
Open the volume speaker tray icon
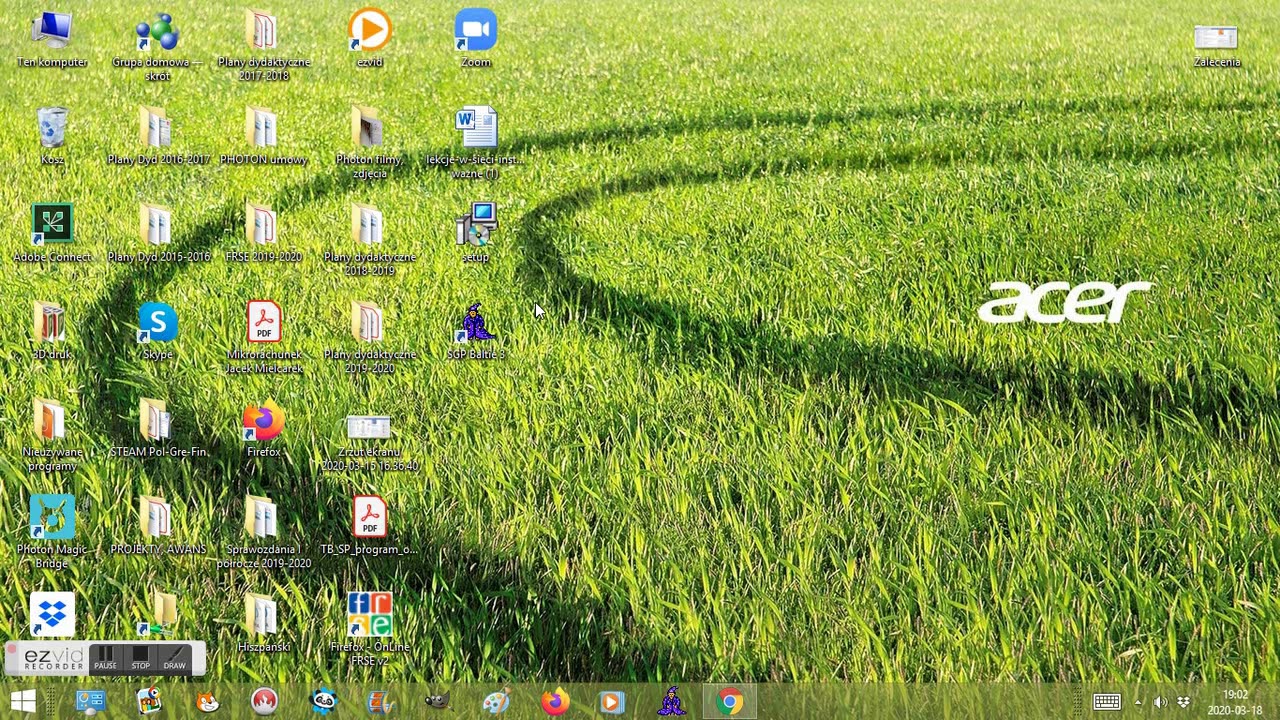1160,702
